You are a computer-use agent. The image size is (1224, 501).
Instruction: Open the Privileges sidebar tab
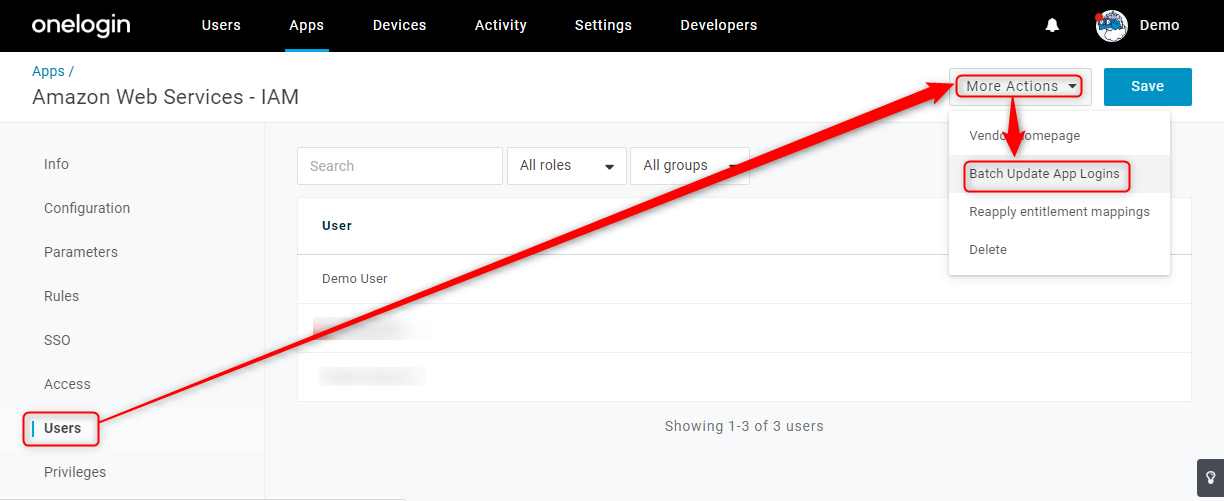pos(75,472)
